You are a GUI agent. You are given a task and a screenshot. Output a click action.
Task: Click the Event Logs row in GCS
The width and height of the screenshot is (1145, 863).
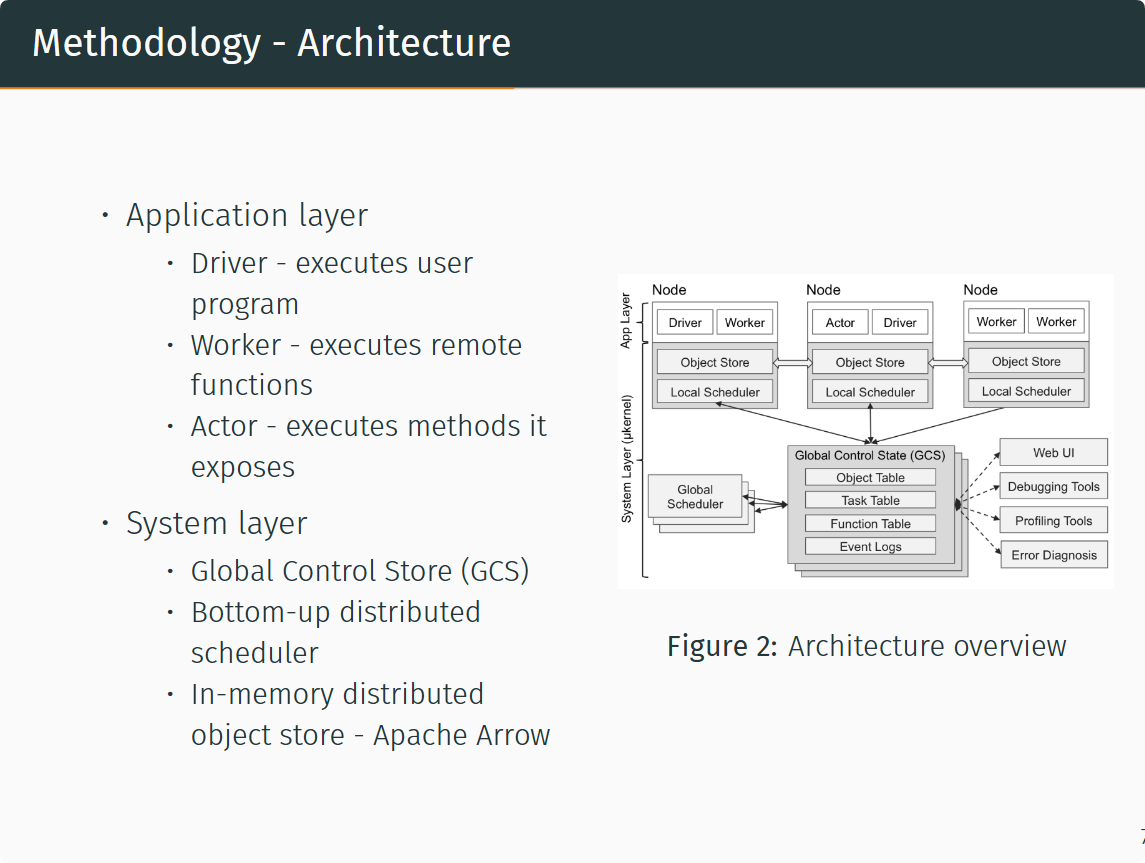pyautogui.click(x=870, y=546)
